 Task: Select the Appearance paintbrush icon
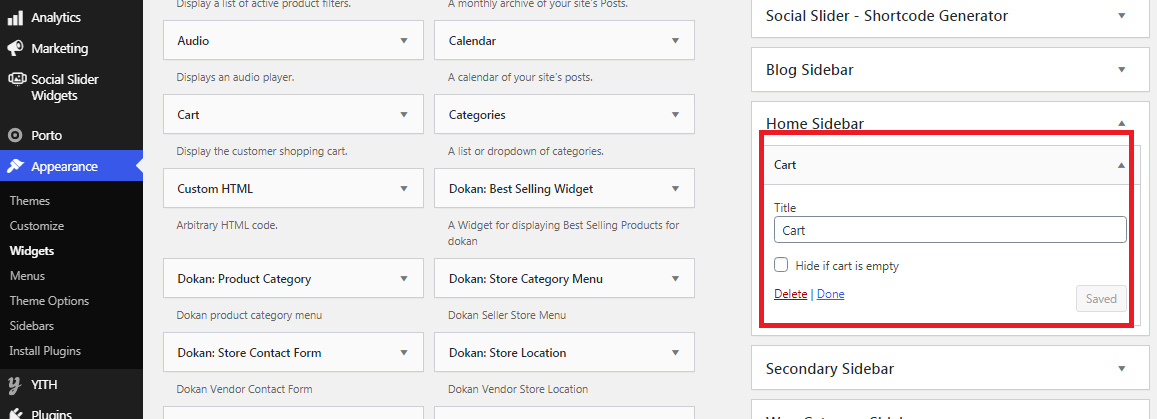tap(15, 167)
